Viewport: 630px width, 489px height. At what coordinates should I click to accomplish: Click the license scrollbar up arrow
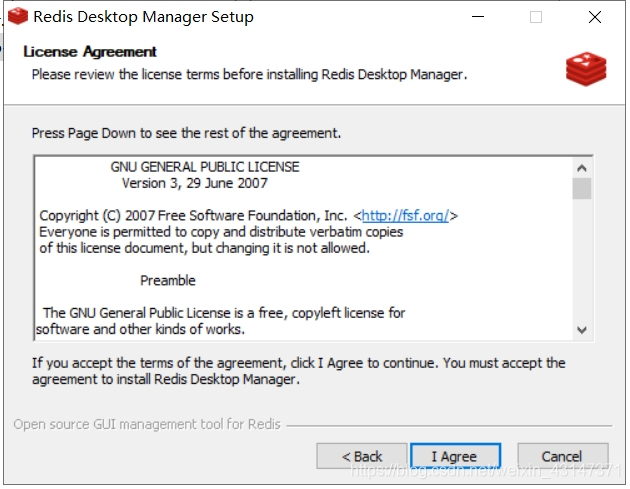(x=581, y=168)
